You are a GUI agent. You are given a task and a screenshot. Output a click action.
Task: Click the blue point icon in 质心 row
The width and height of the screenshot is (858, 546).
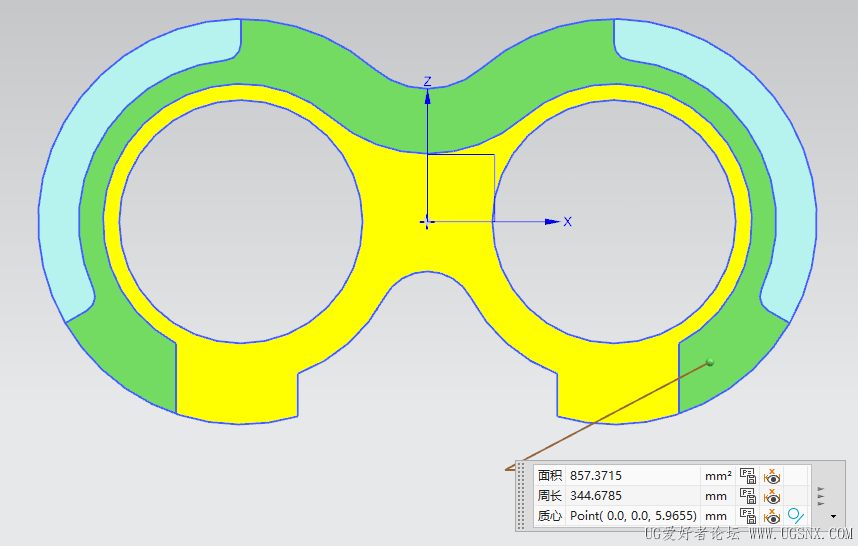pyautogui.click(x=796, y=515)
